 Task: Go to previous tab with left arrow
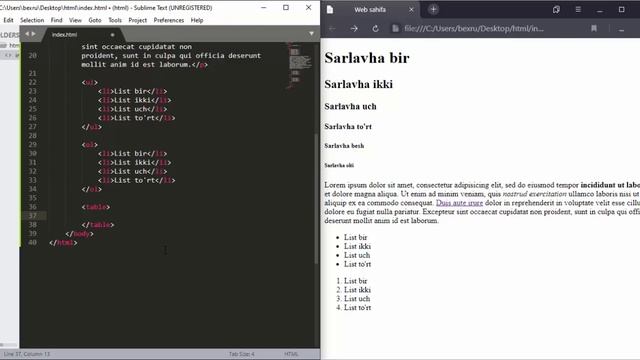27,34
